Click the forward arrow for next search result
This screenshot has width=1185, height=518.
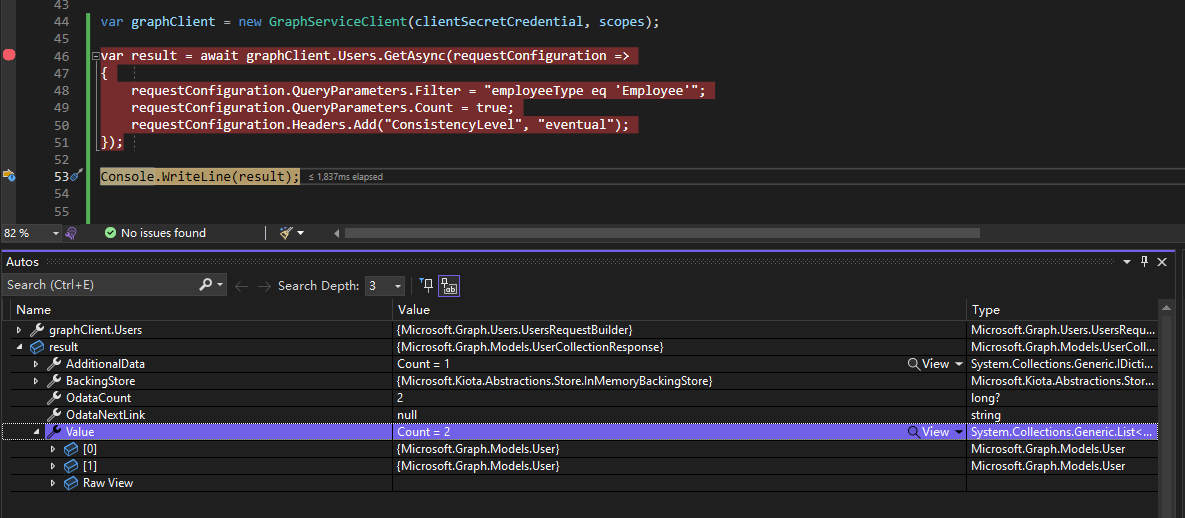[x=264, y=286]
